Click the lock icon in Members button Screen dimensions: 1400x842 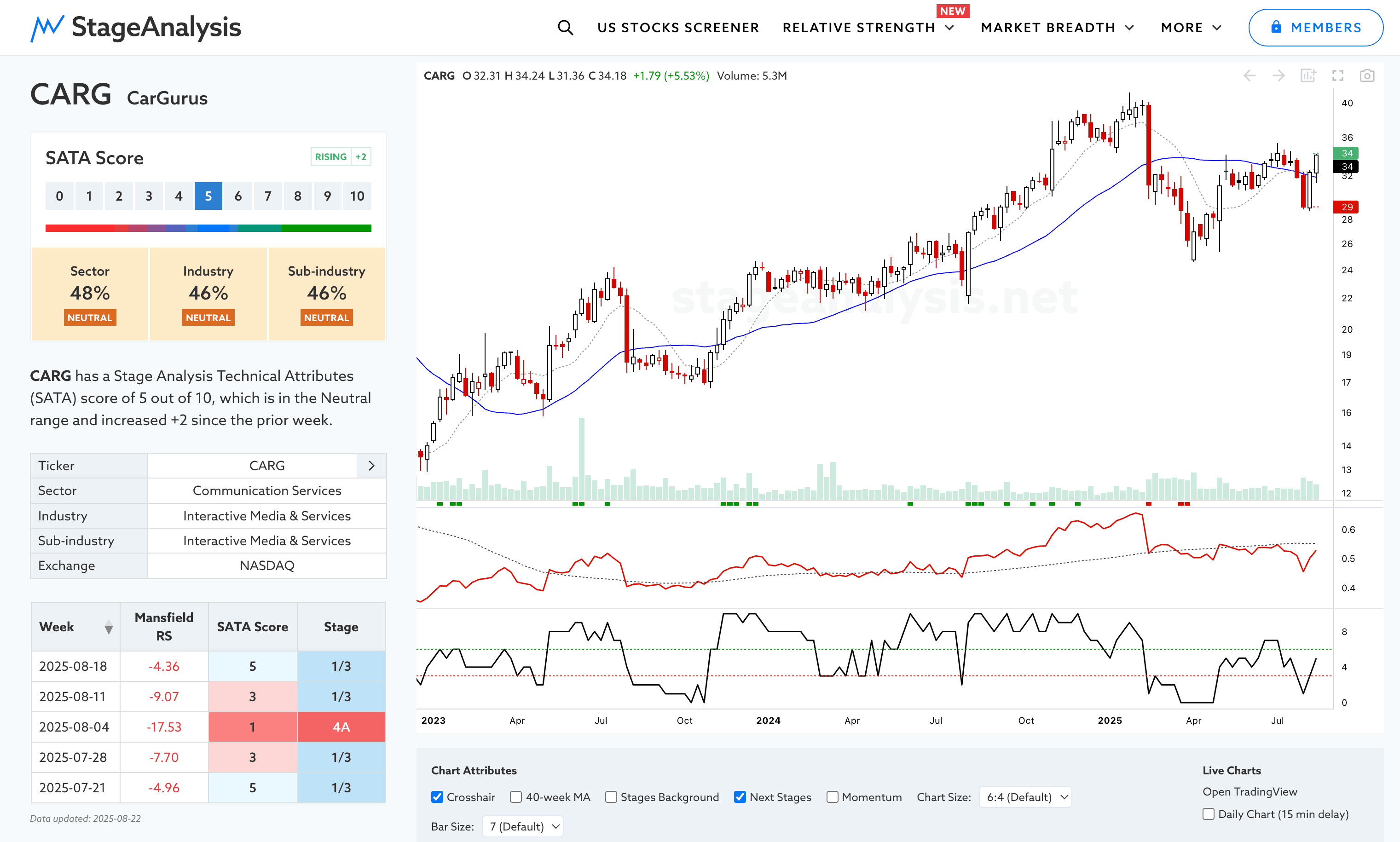[1276, 27]
